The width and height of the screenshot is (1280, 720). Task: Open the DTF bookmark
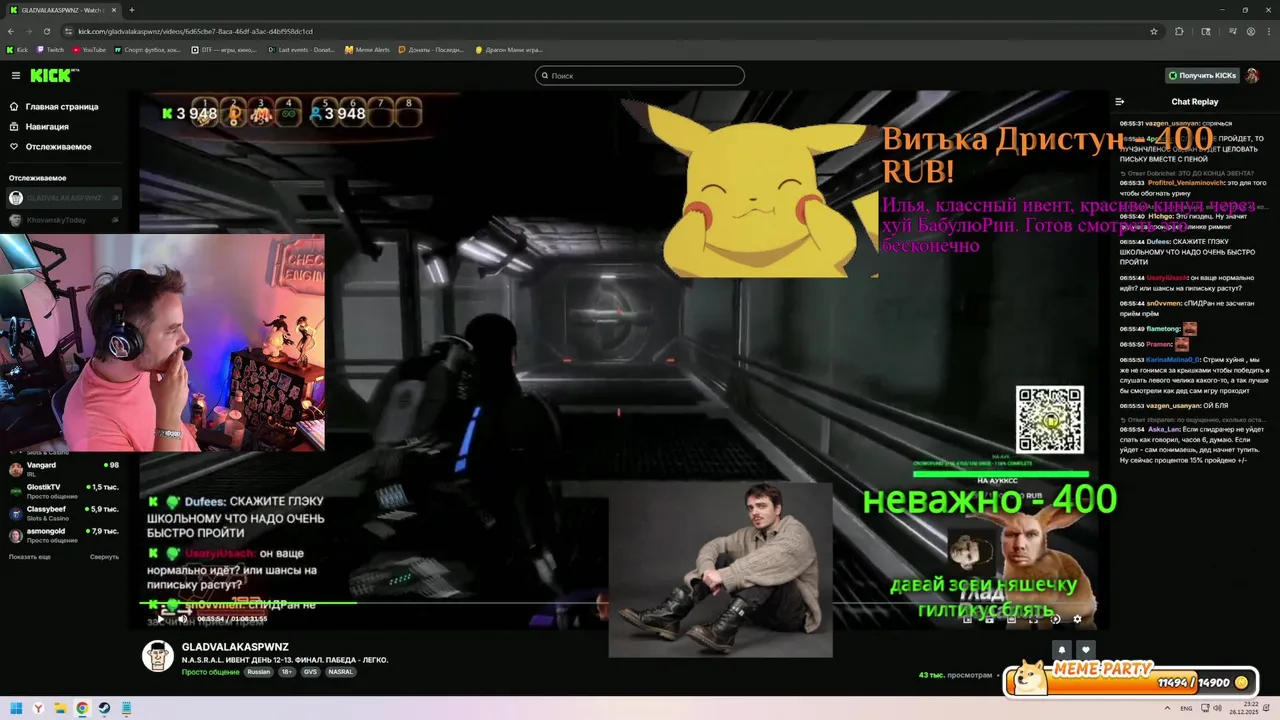coord(225,49)
